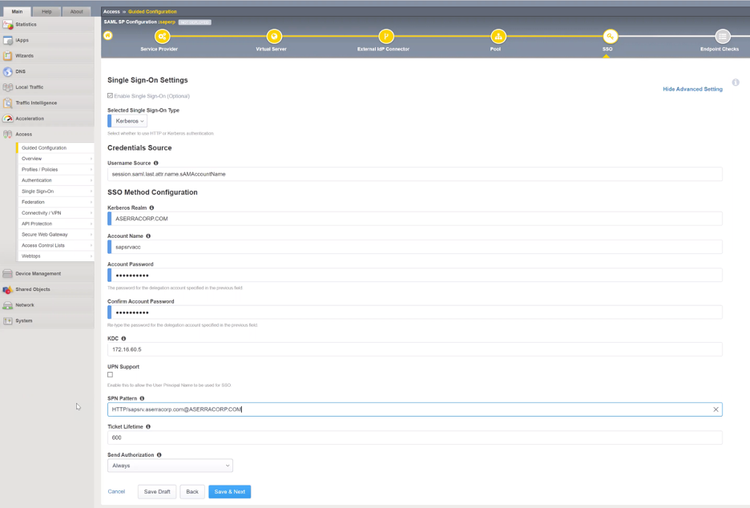The width and height of the screenshot is (750, 508).
Task: Open the Send Authorization Always dropdown
Action: coord(170,466)
